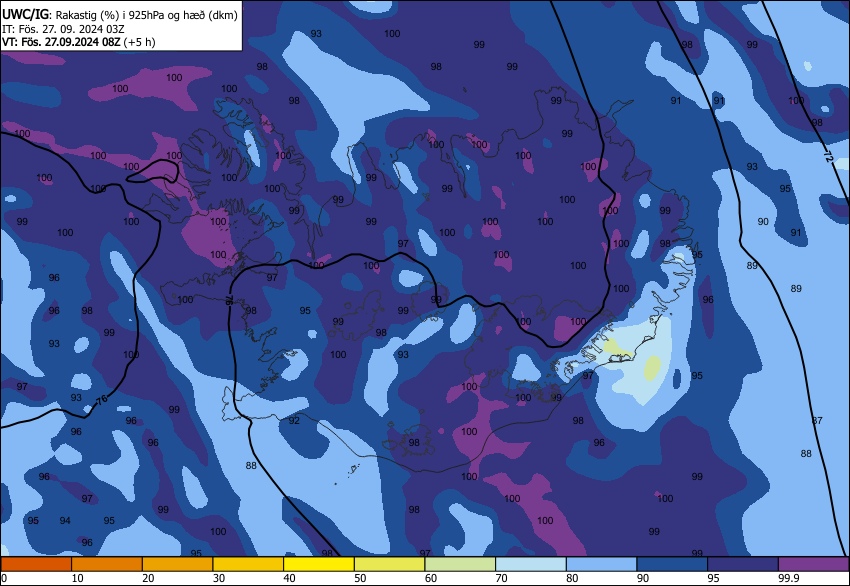Click the 0–10 dark orange legend swatch
Image resolution: width=850 pixels, height=586 pixels.
36,564
